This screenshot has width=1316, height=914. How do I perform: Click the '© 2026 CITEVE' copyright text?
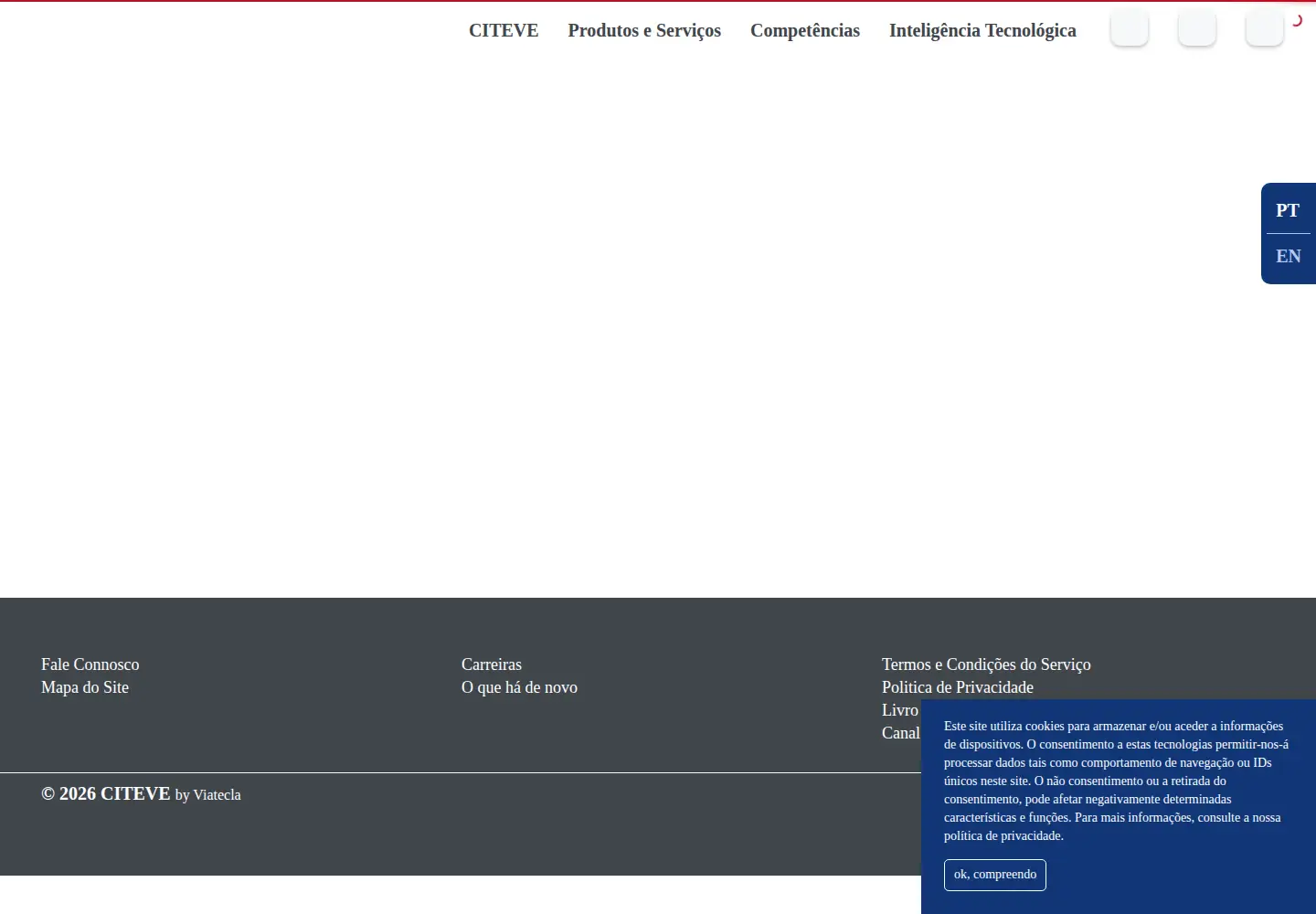(106, 793)
